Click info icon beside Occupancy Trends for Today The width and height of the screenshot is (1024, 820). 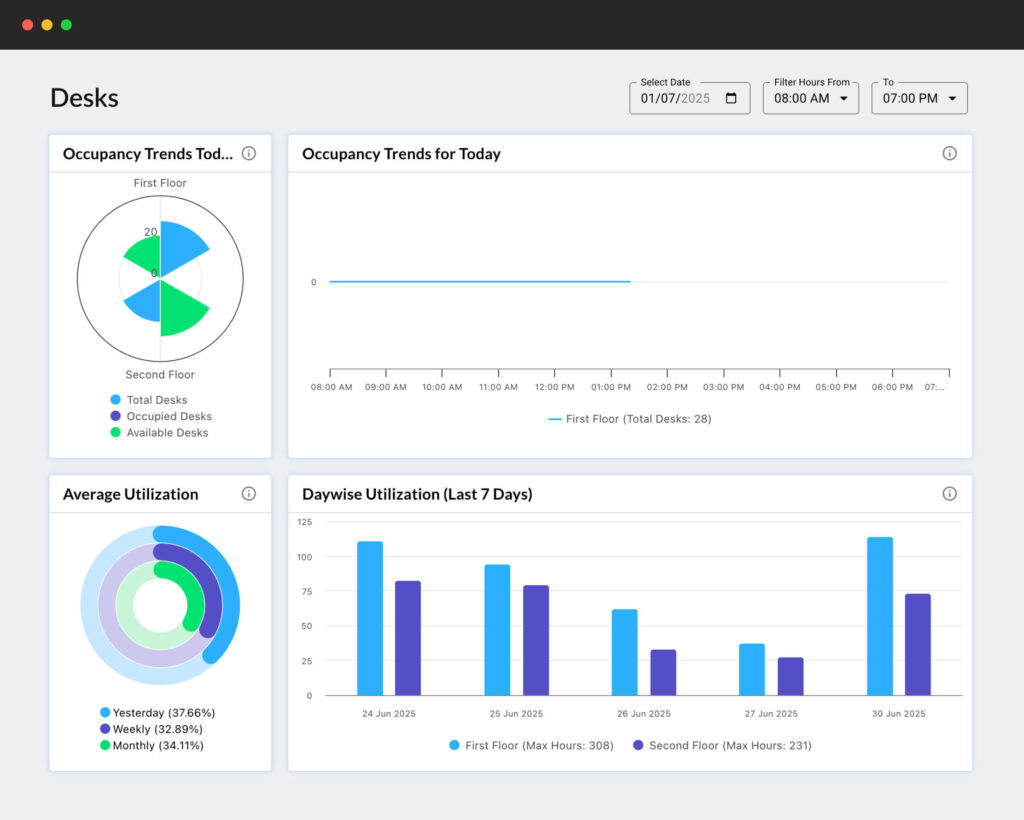pos(949,153)
